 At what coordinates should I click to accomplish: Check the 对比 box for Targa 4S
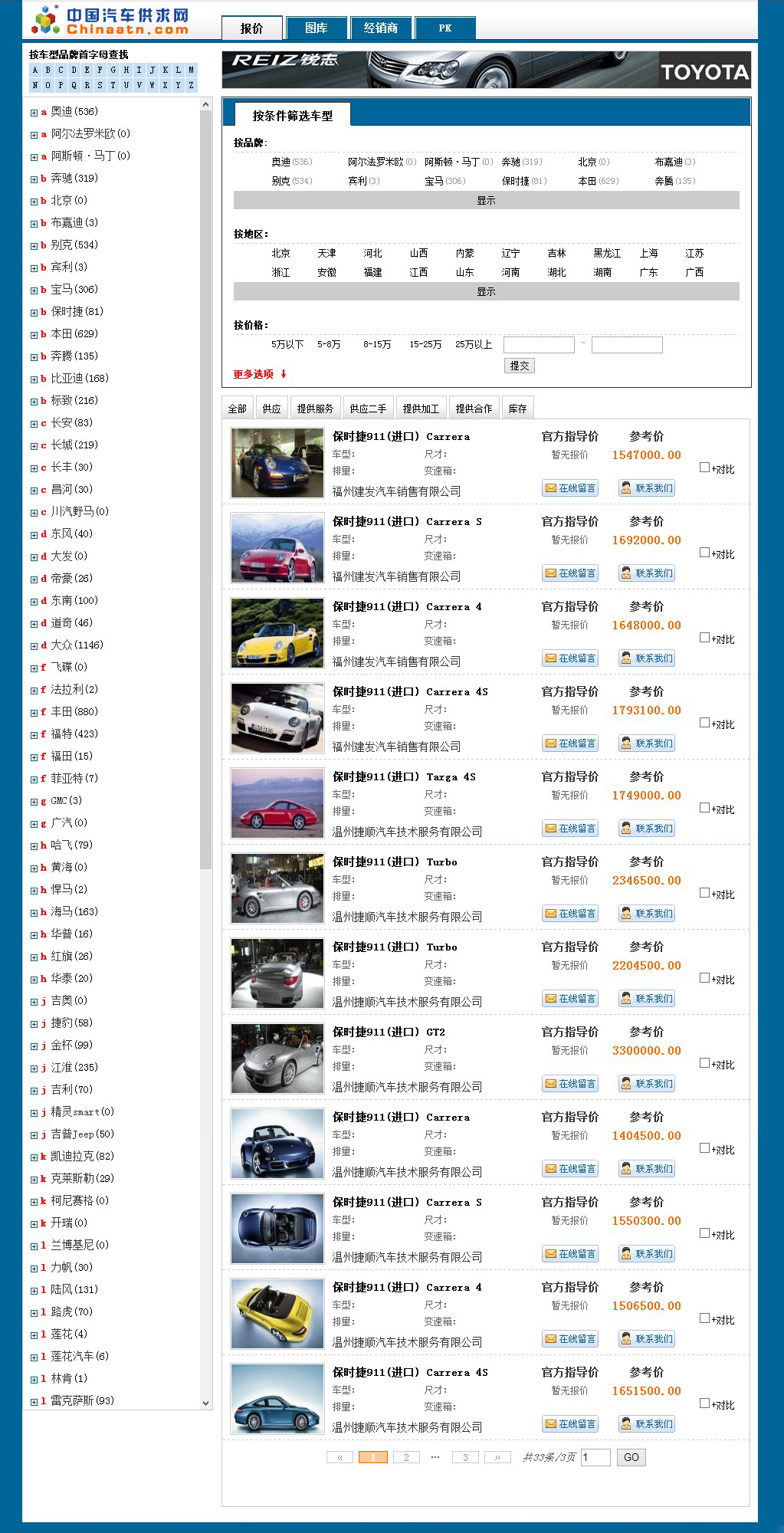point(704,808)
